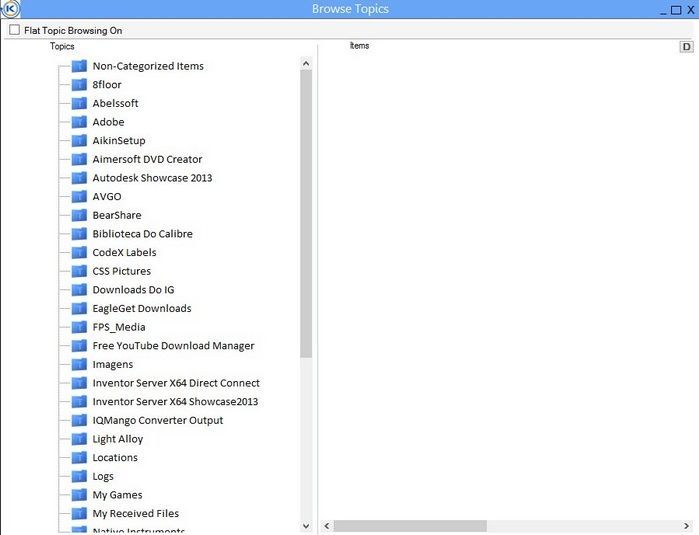Open IQMango Converter Output topic
Image resolution: width=699 pixels, height=535 pixels.
tap(158, 420)
